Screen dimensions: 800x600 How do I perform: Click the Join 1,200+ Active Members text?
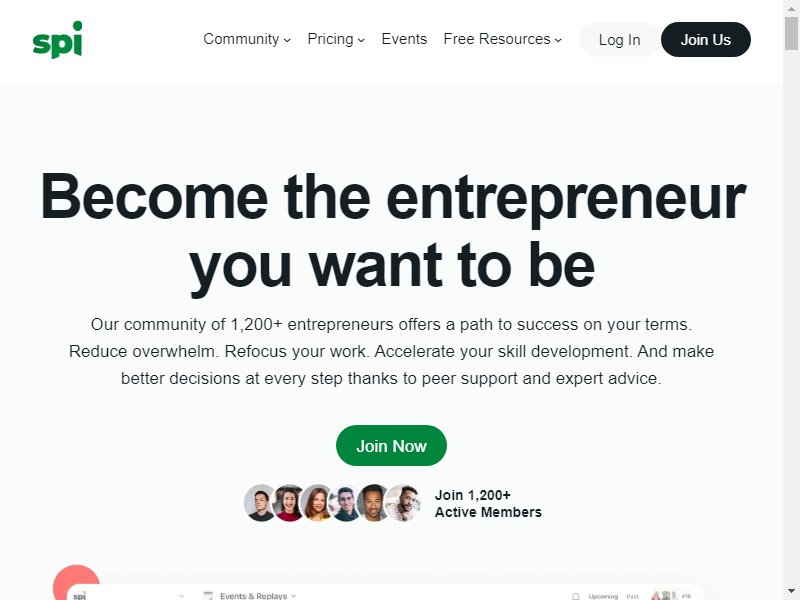tap(488, 504)
